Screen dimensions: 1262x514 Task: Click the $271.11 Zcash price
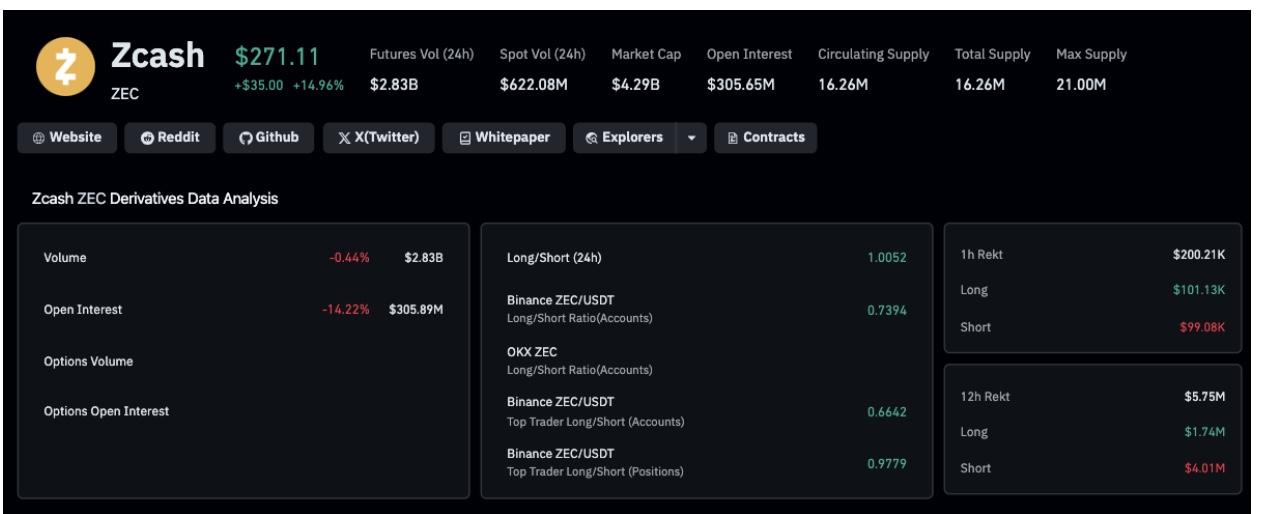click(x=277, y=57)
